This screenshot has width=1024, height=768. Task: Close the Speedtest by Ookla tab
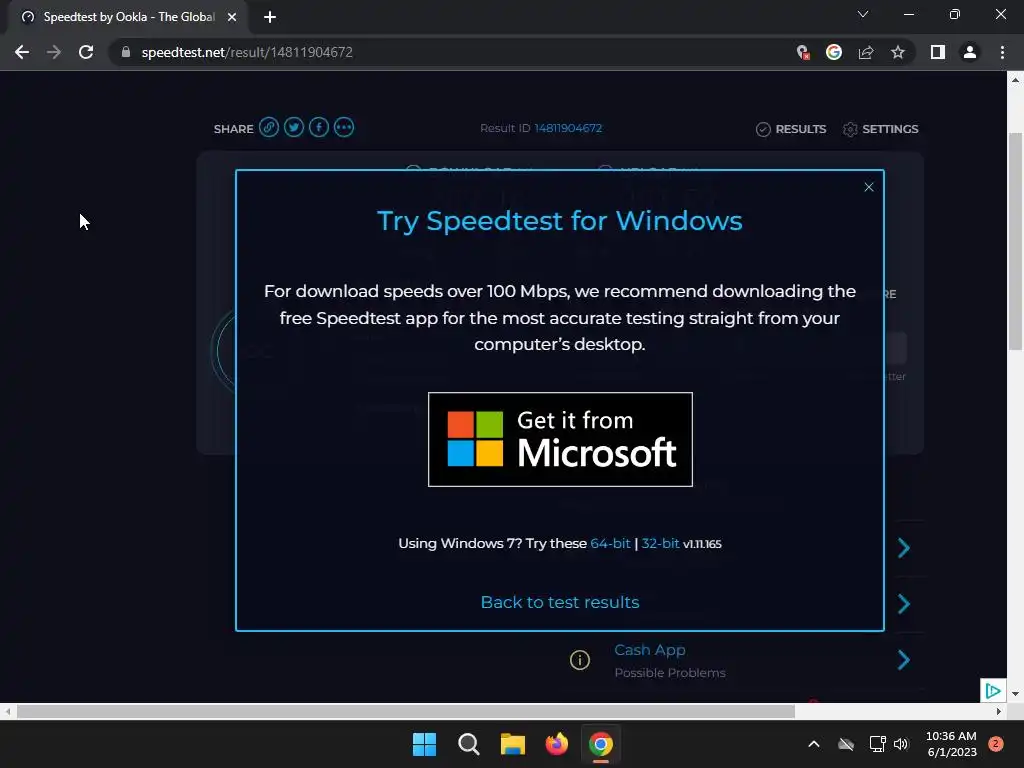pos(232,17)
